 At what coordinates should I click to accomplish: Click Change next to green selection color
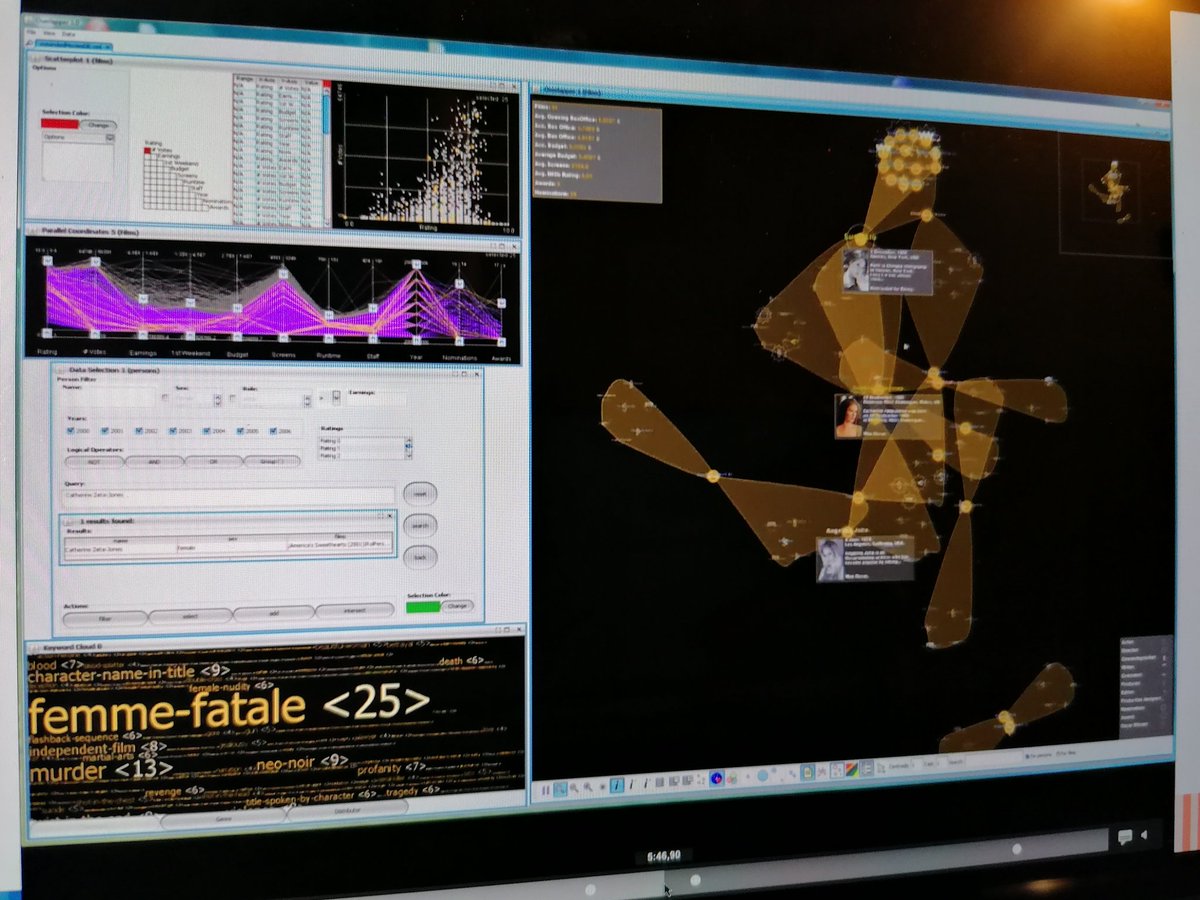457,606
